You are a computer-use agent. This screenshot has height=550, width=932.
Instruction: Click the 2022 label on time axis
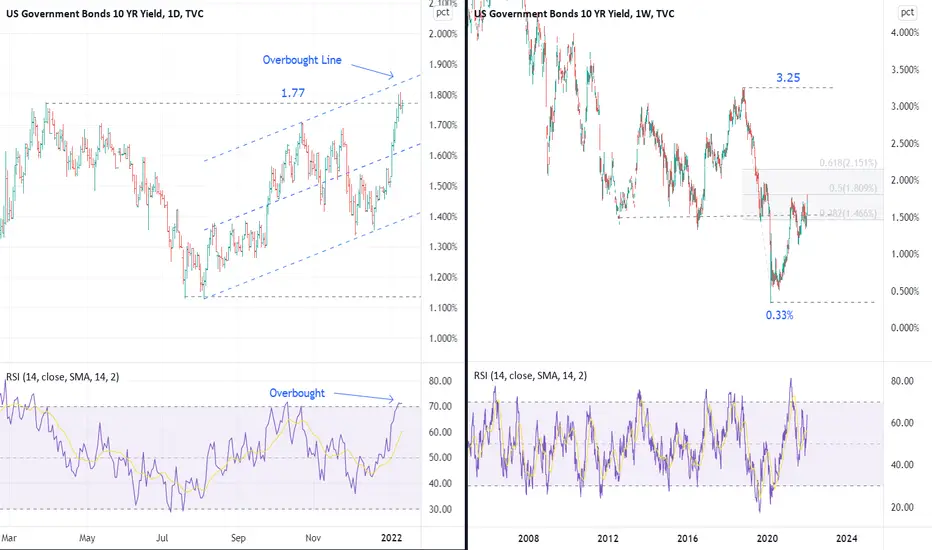pyautogui.click(x=391, y=538)
